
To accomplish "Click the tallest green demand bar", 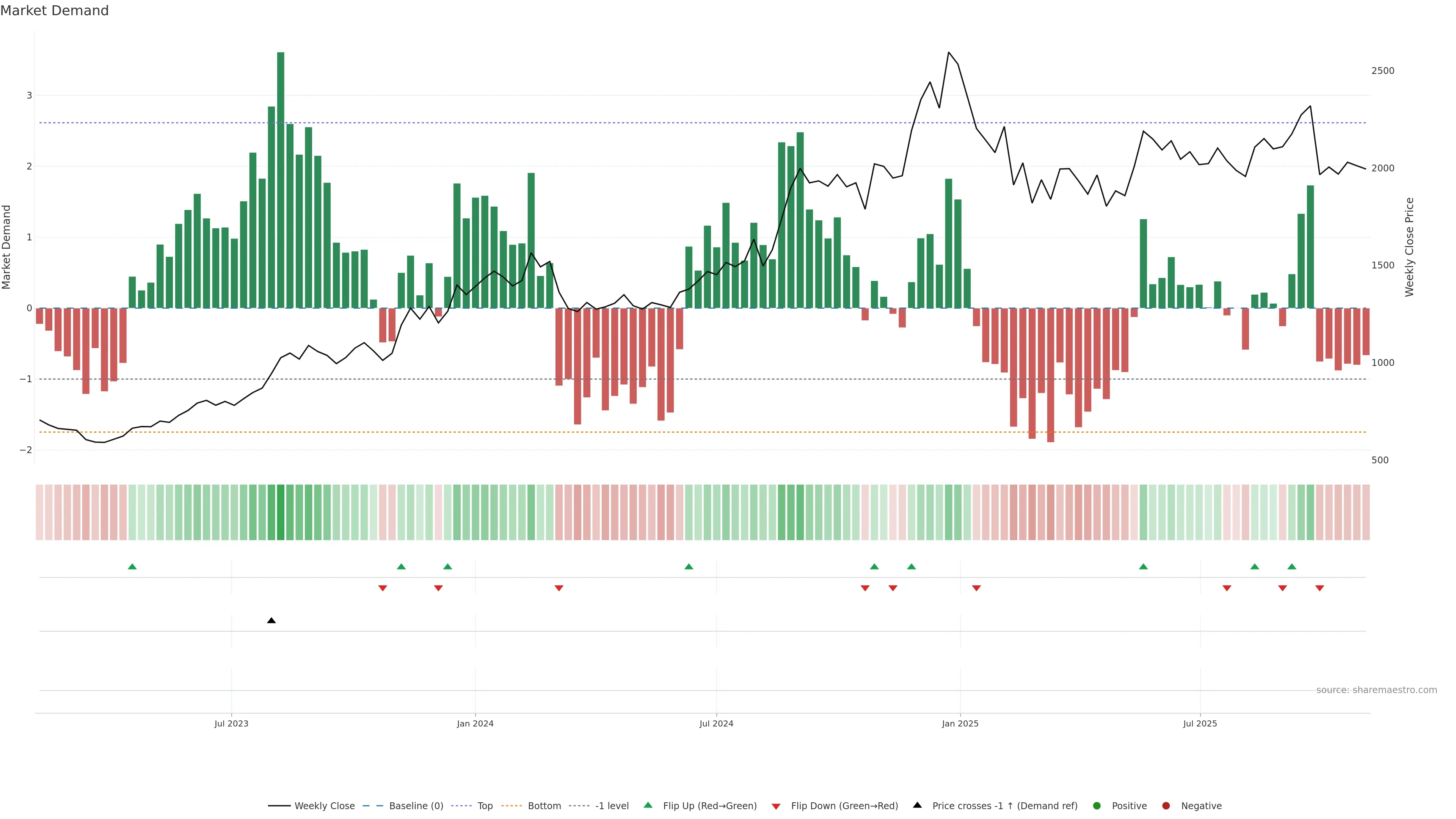I will [x=281, y=181].
